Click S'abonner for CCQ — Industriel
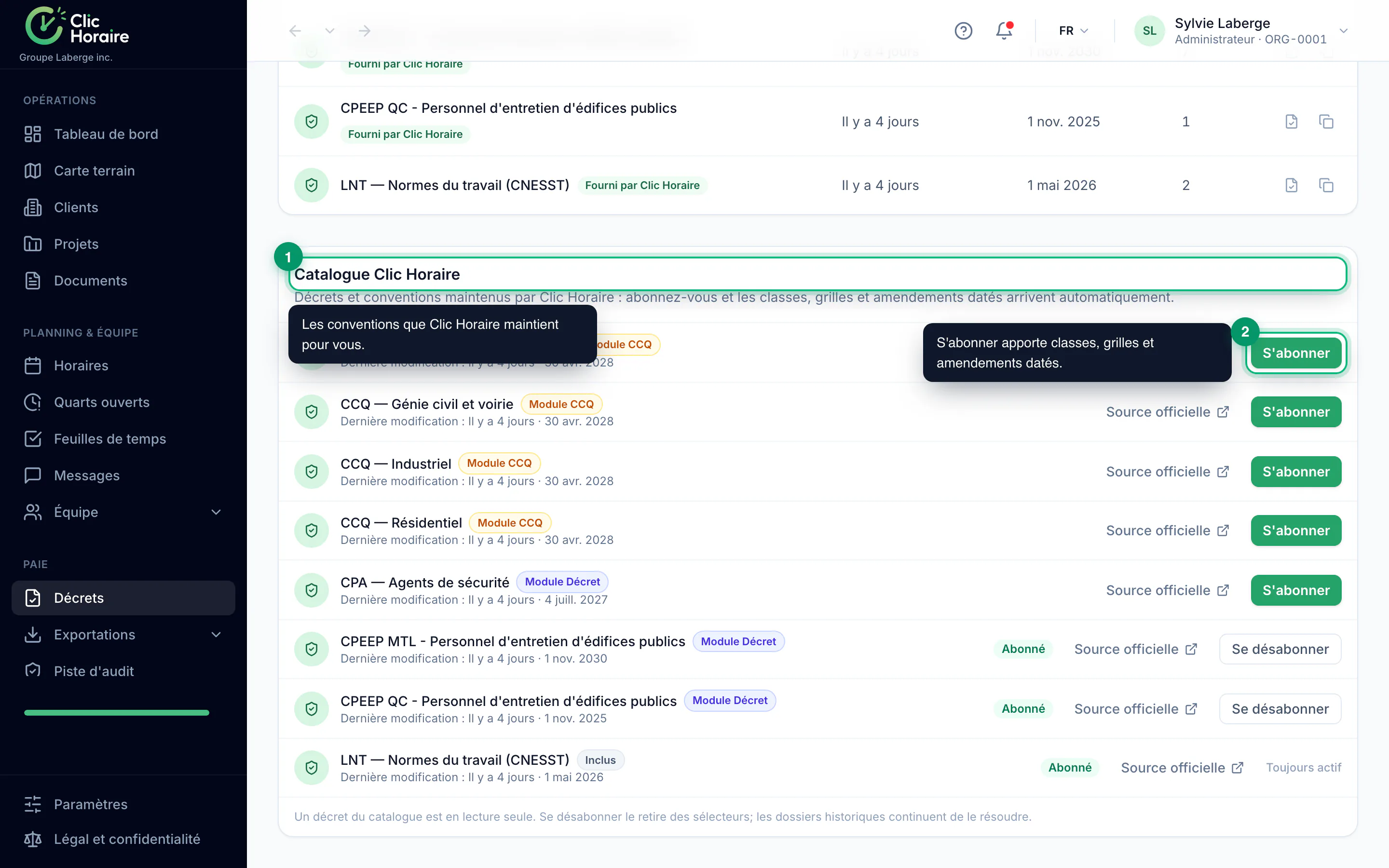 click(1296, 472)
